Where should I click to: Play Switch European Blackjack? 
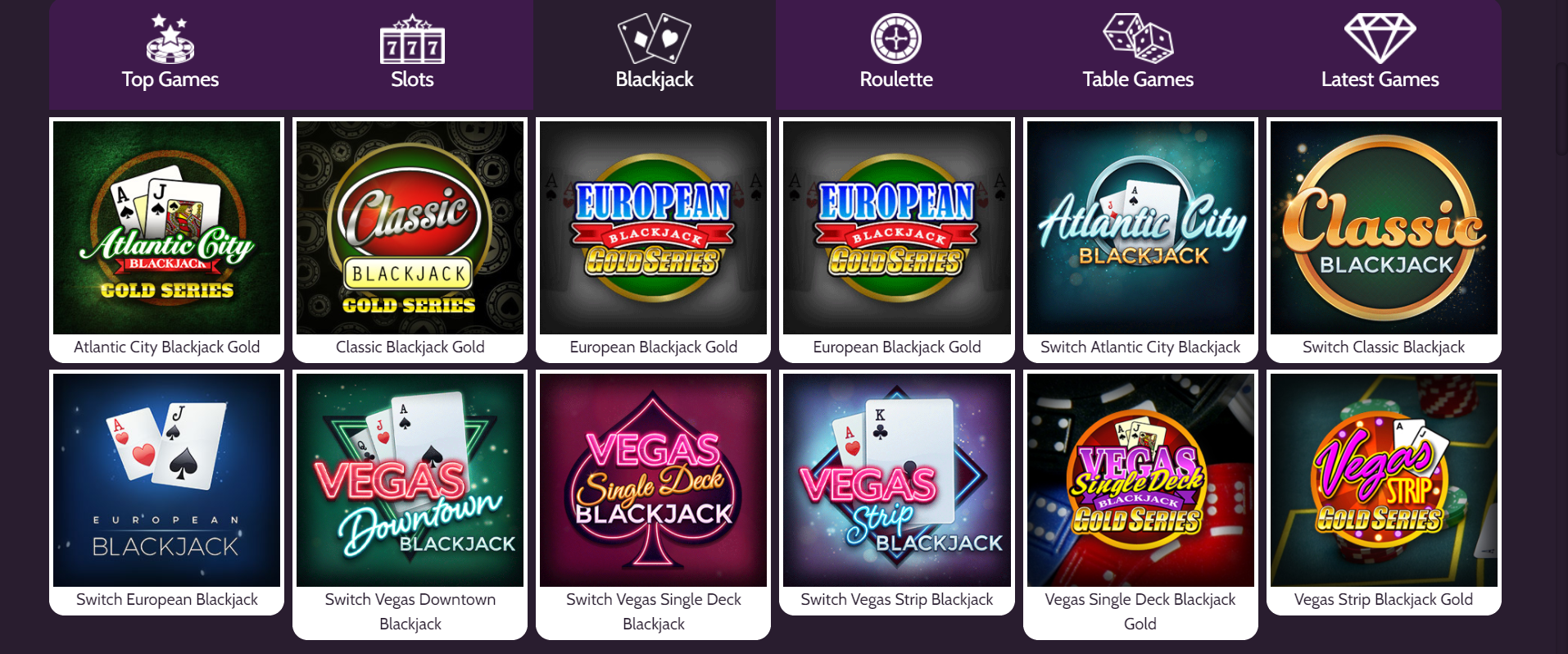tap(165, 481)
